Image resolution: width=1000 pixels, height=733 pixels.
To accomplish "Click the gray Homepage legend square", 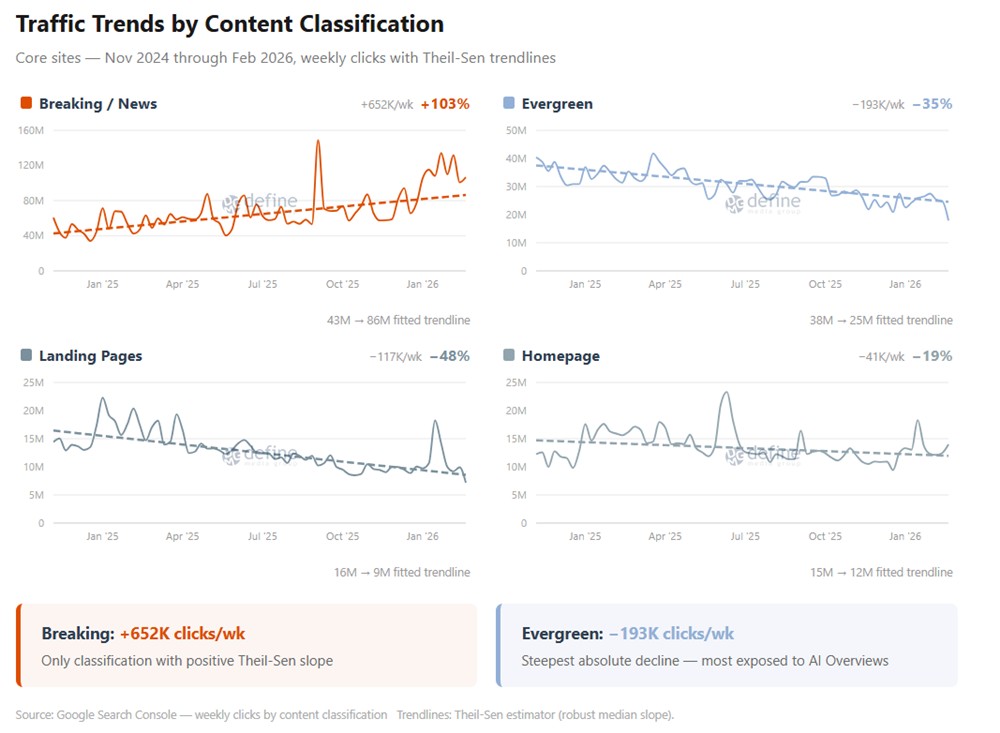I will pos(509,355).
